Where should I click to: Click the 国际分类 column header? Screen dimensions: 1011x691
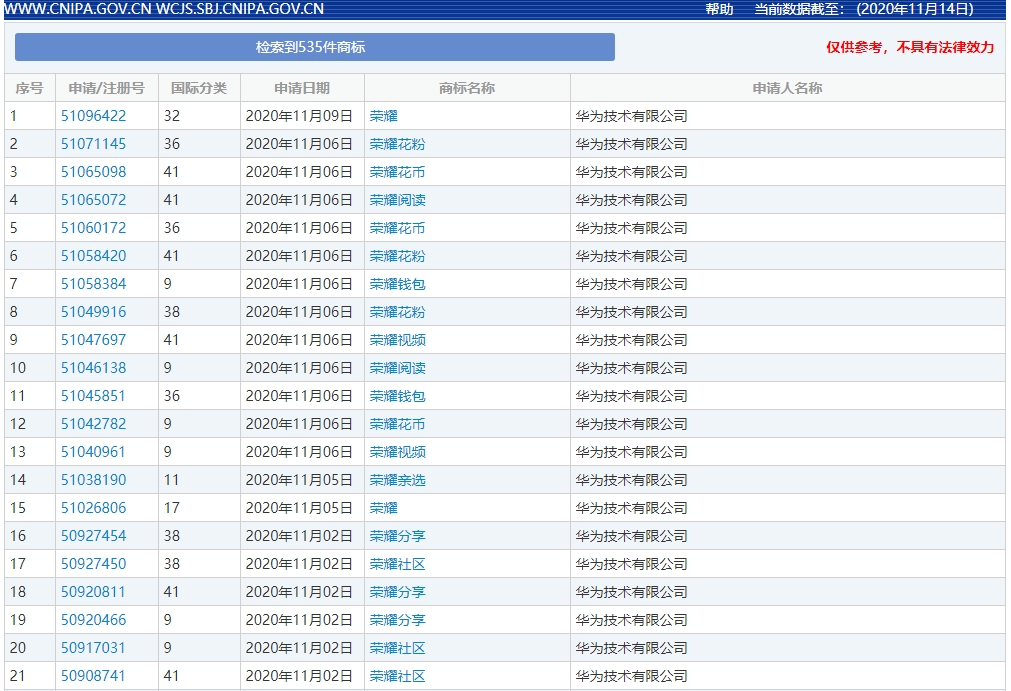coord(199,88)
